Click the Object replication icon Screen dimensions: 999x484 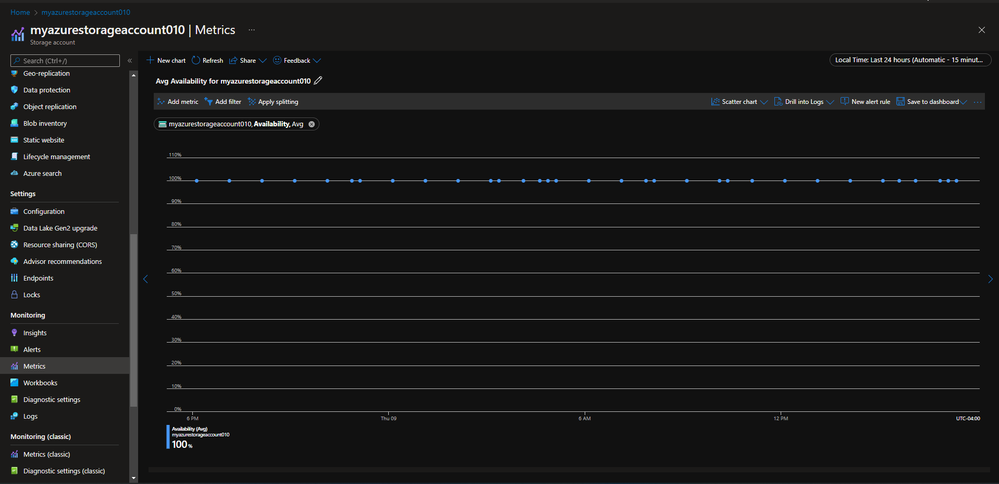[14, 106]
